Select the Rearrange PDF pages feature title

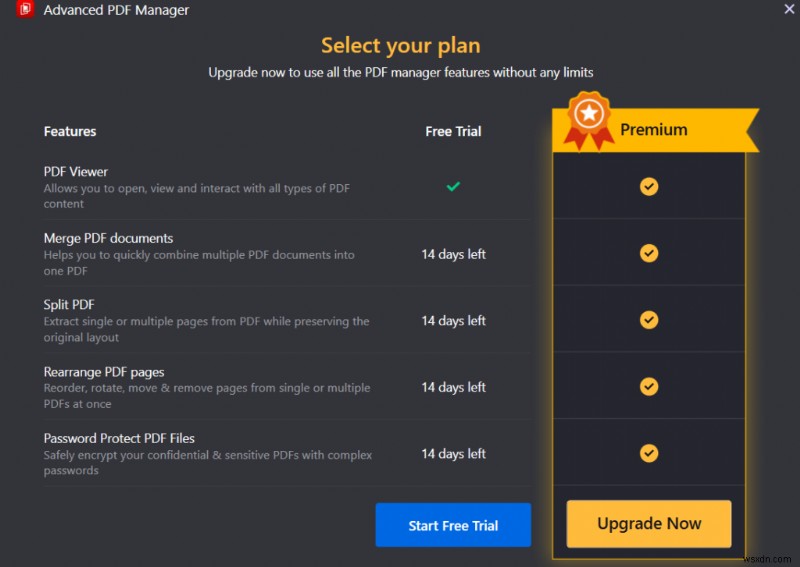pyautogui.click(x=104, y=372)
